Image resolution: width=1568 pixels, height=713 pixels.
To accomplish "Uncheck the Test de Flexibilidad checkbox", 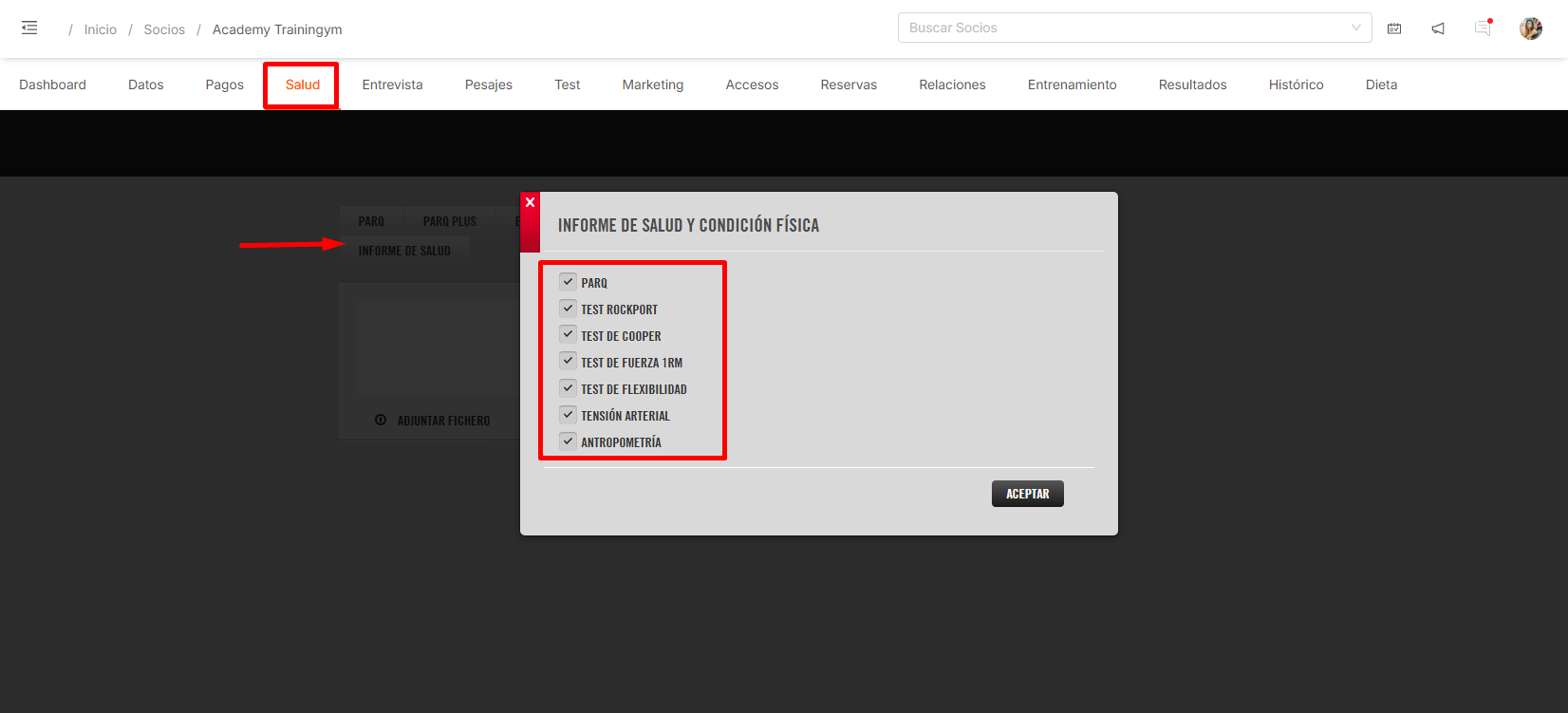I will coord(568,388).
